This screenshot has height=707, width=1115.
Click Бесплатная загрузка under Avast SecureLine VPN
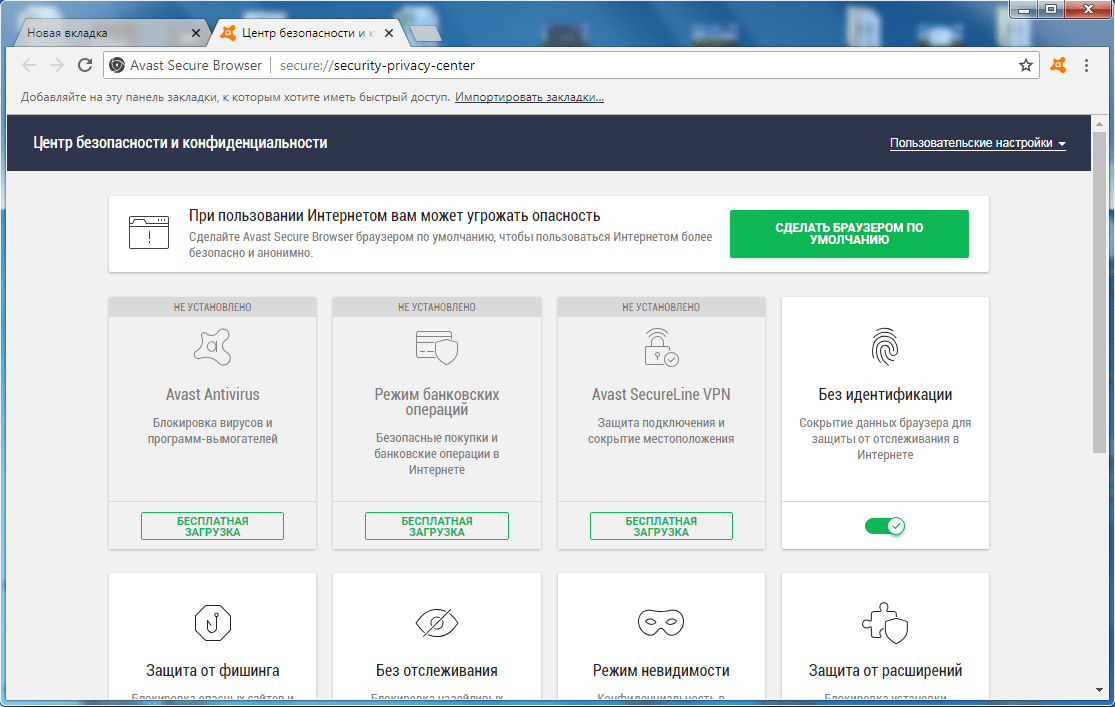coord(661,526)
